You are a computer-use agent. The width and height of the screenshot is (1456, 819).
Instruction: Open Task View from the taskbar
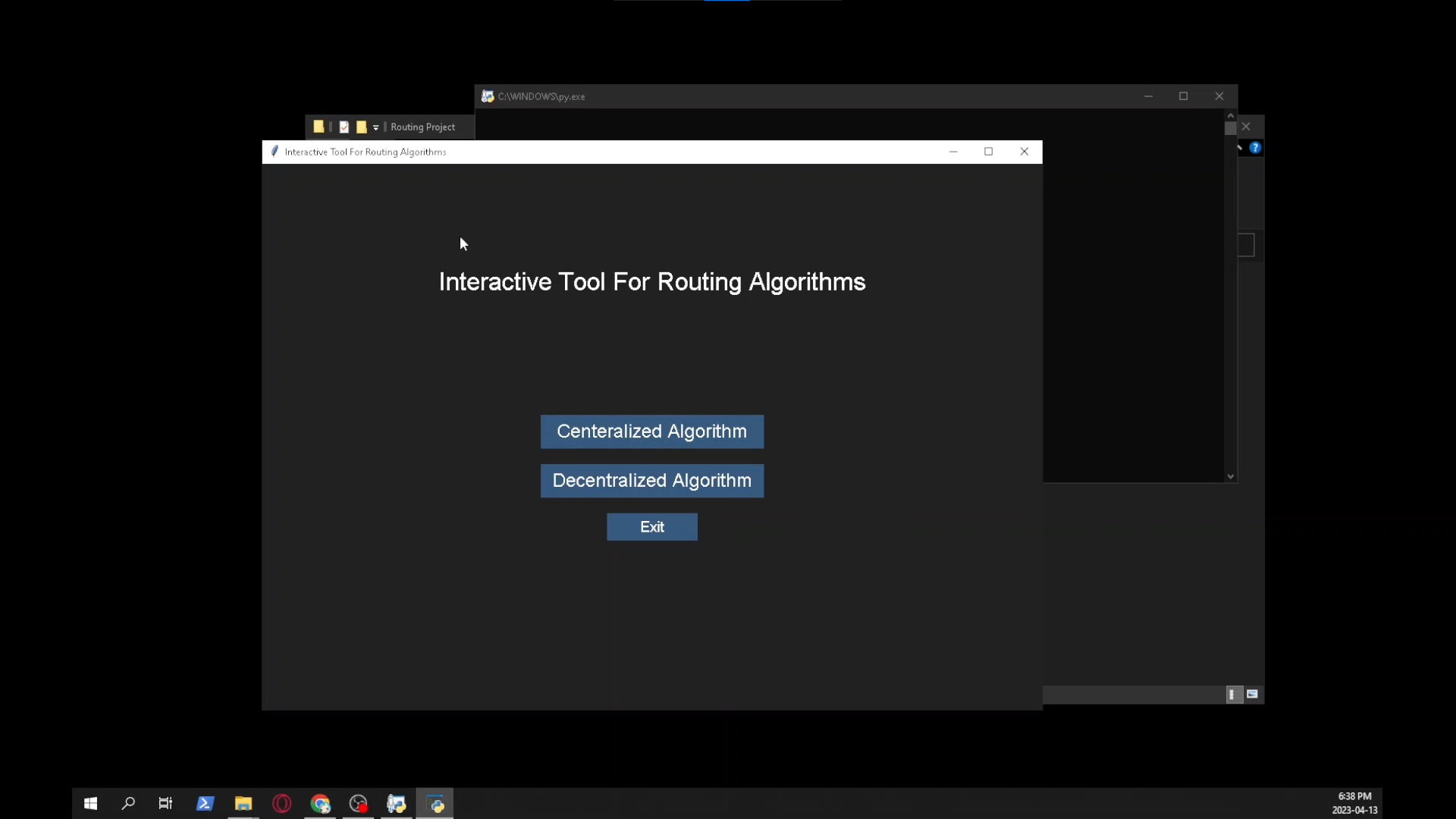165,803
